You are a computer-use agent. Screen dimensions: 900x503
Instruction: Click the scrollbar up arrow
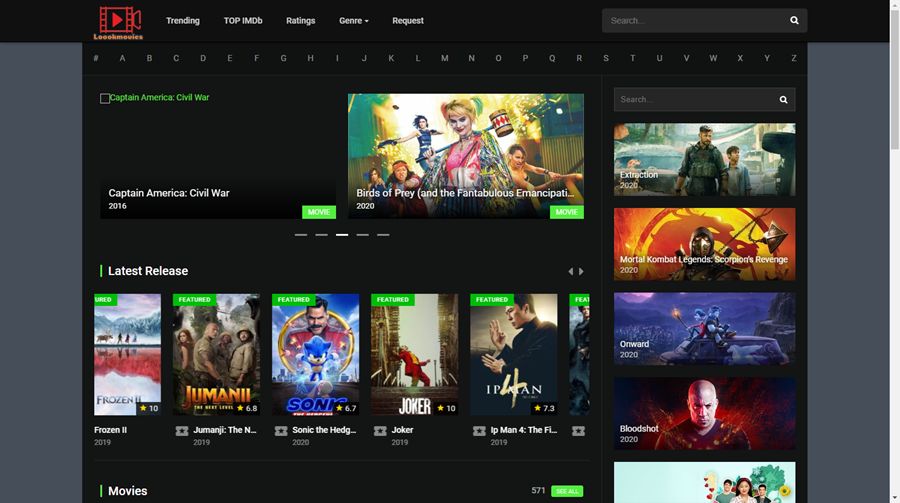click(895, 4)
